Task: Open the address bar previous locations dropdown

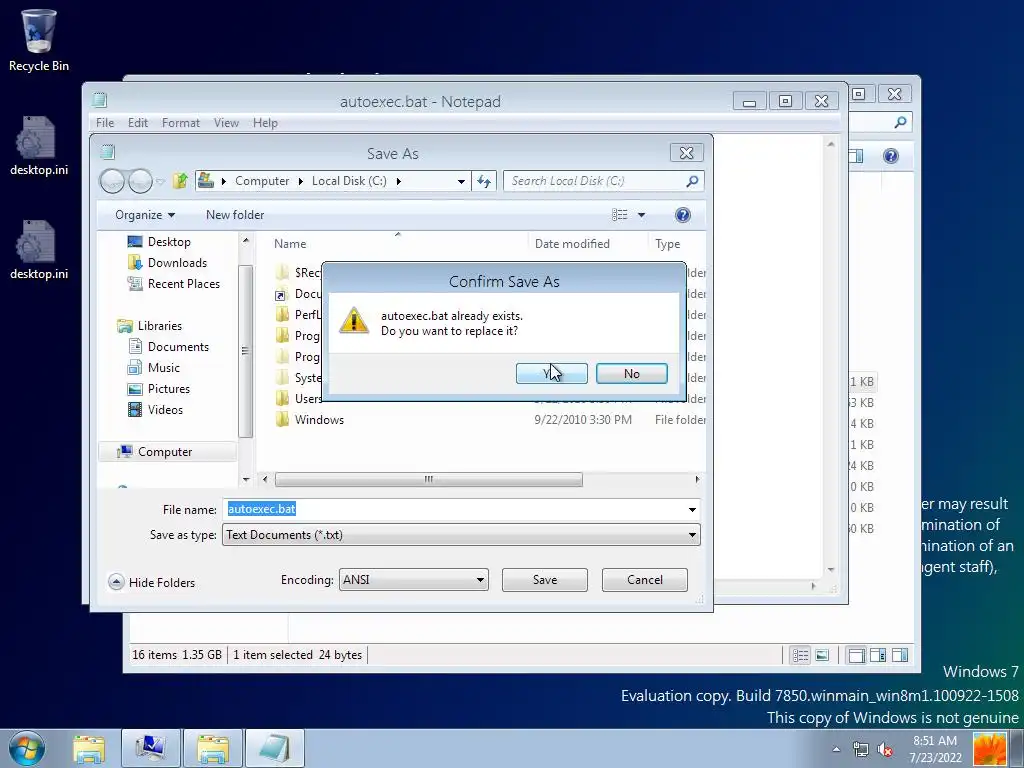Action: coord(461,181)
